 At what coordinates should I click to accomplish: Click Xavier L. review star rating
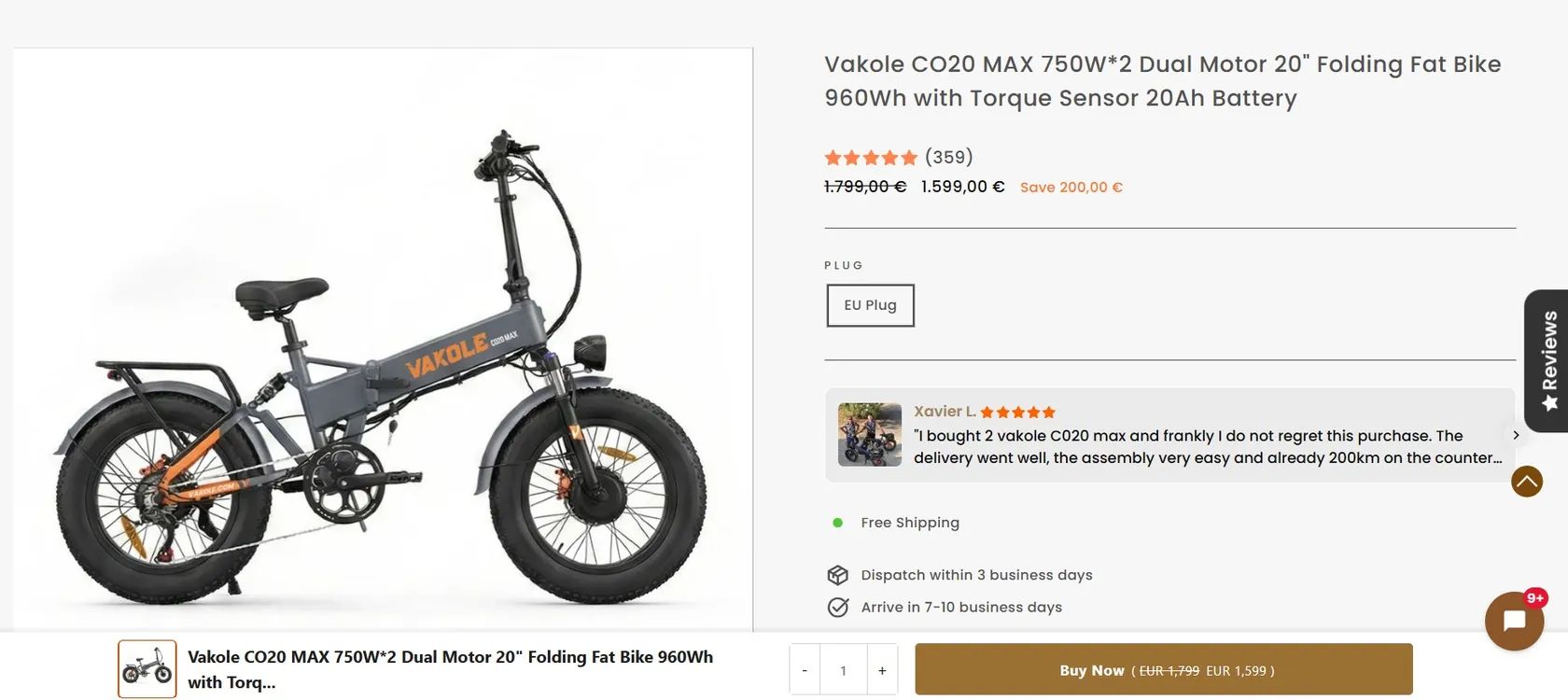[1017, 413]
